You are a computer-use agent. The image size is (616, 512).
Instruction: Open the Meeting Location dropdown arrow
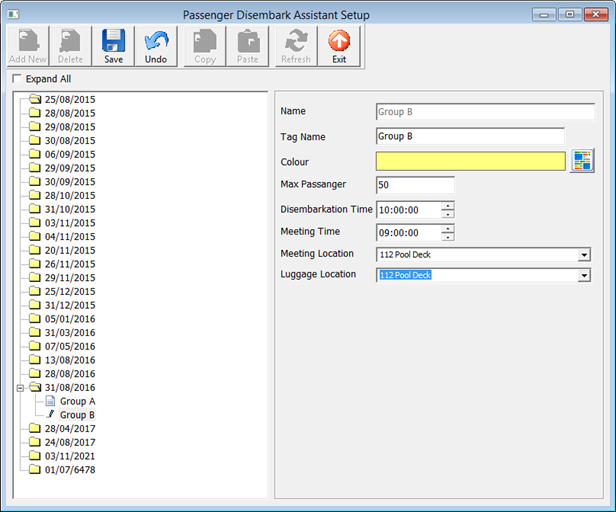(x=584, y=255)
